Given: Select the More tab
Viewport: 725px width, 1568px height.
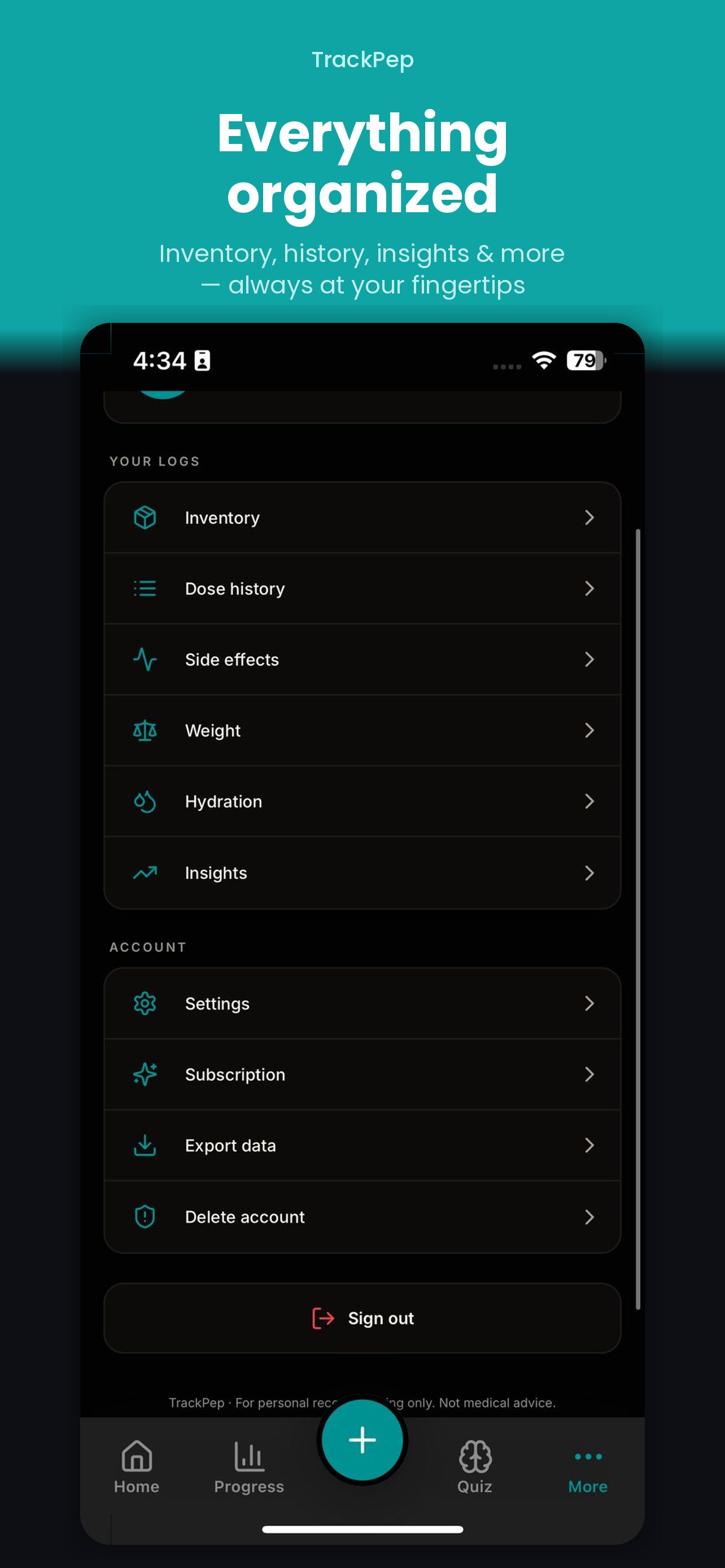Looking at the screenshot, I should click(x=588, y=1467).
